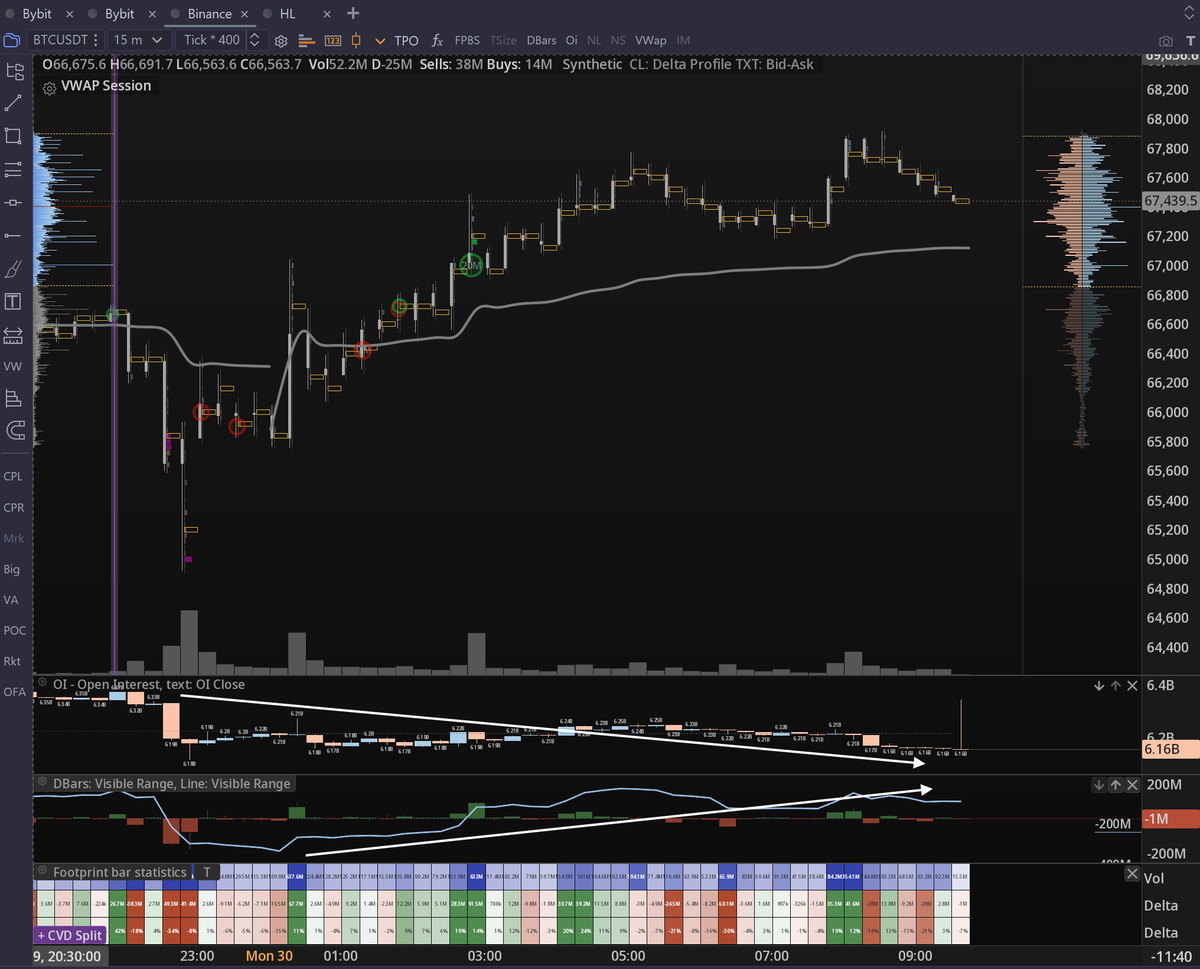Toggle the CPR sidebar button
Image resolution: width=1200 pixels, height=969 pixels.
[x=13, y=507]
